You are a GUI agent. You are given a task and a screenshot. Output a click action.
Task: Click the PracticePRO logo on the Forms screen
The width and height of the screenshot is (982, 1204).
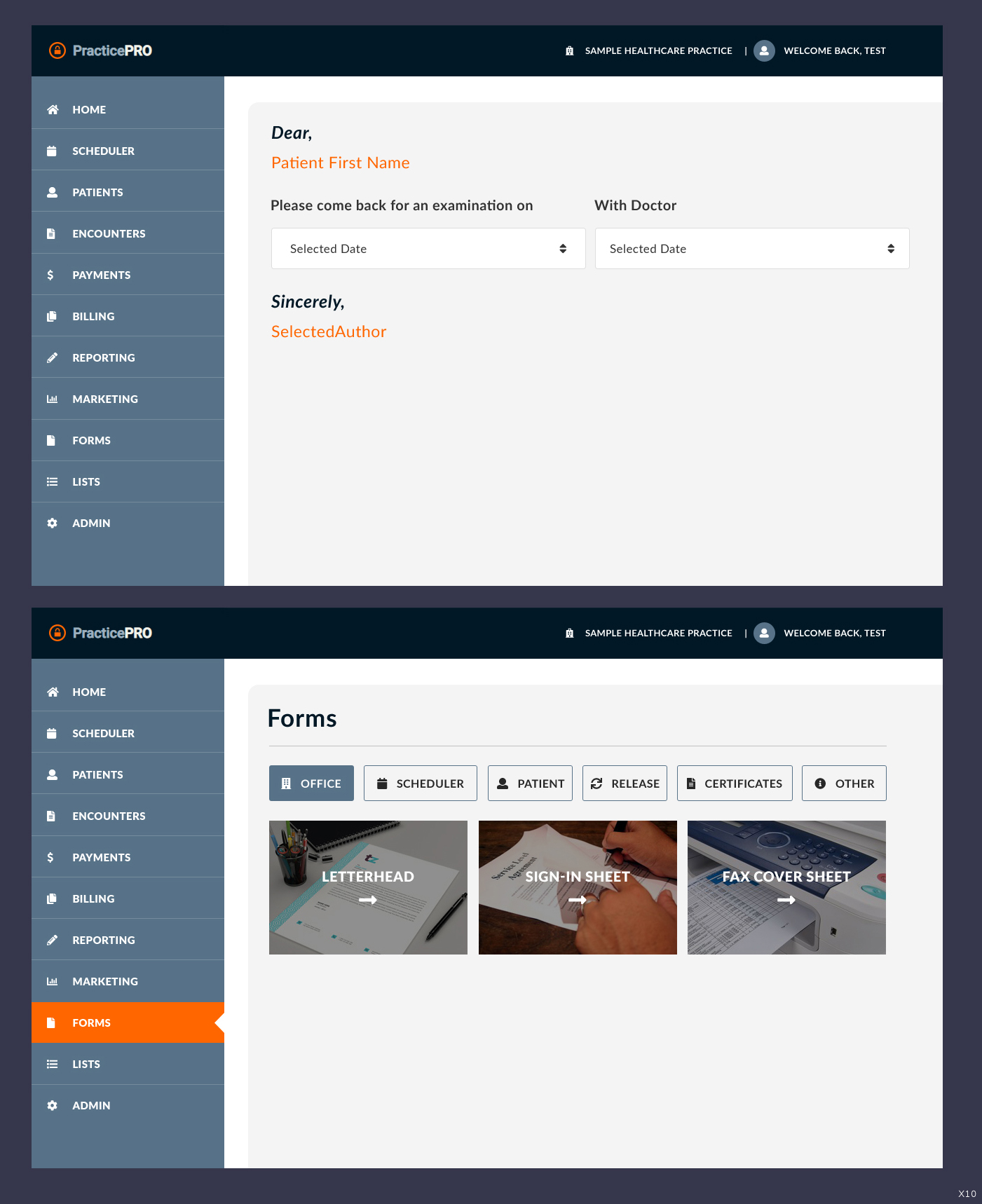coord(100,633)
